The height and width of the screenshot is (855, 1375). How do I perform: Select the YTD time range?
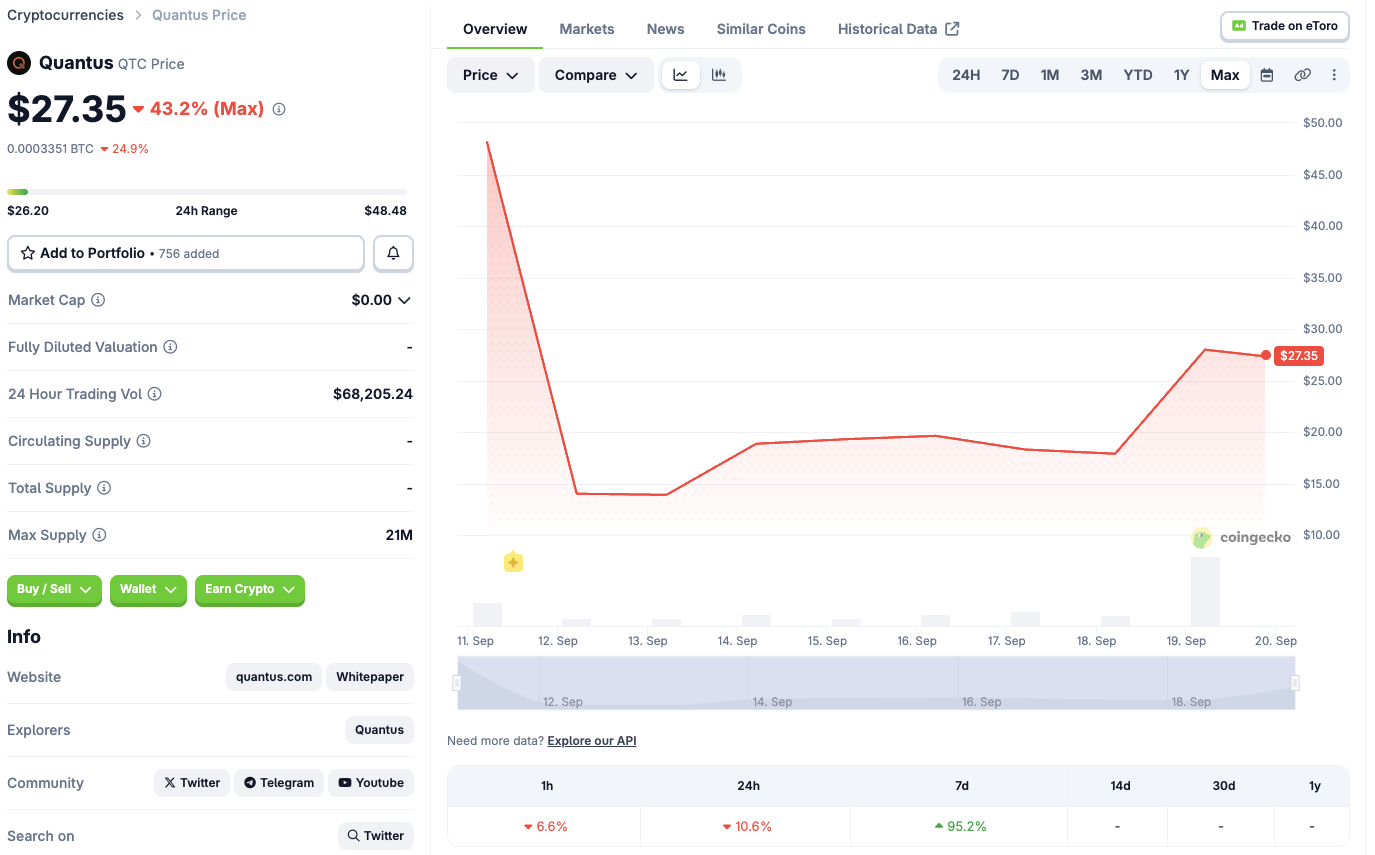1138,75
